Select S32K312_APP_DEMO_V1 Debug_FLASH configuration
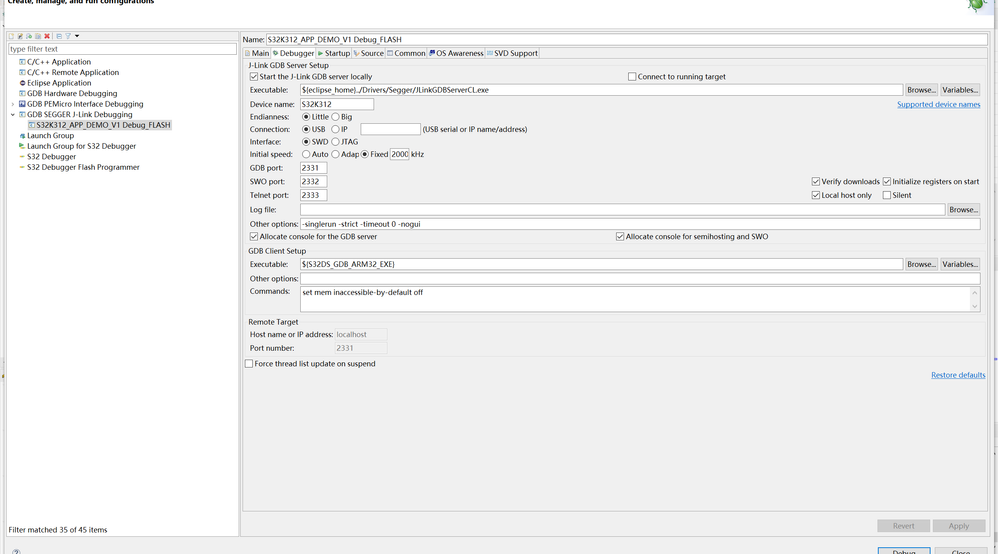This screenshot has width=998, height=554. coord(103,125)
